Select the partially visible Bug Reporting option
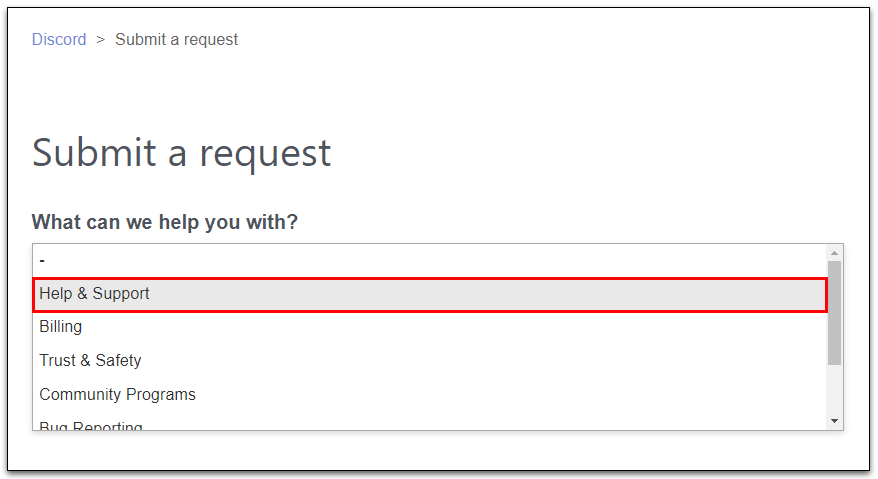This screenshot has height=479, width=878. pyautogui.click(x=91, y=426)
